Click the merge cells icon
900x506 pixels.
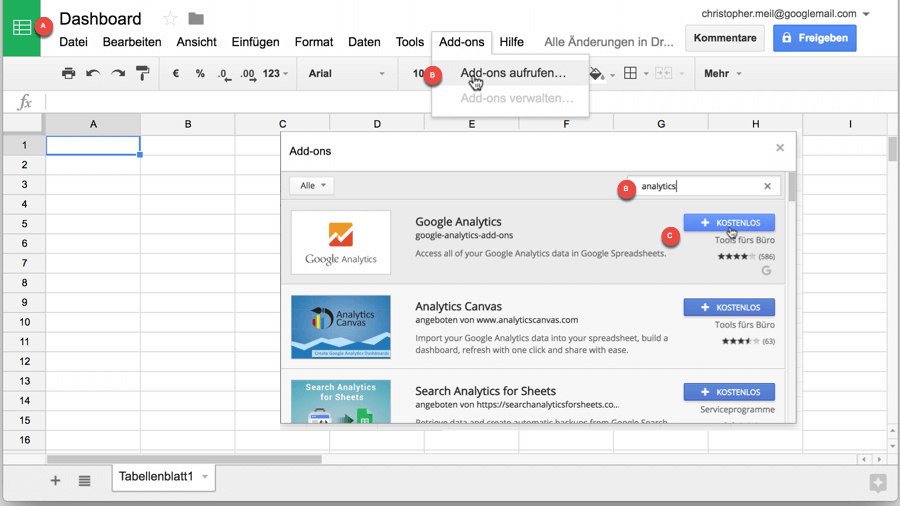pos(664,73)
